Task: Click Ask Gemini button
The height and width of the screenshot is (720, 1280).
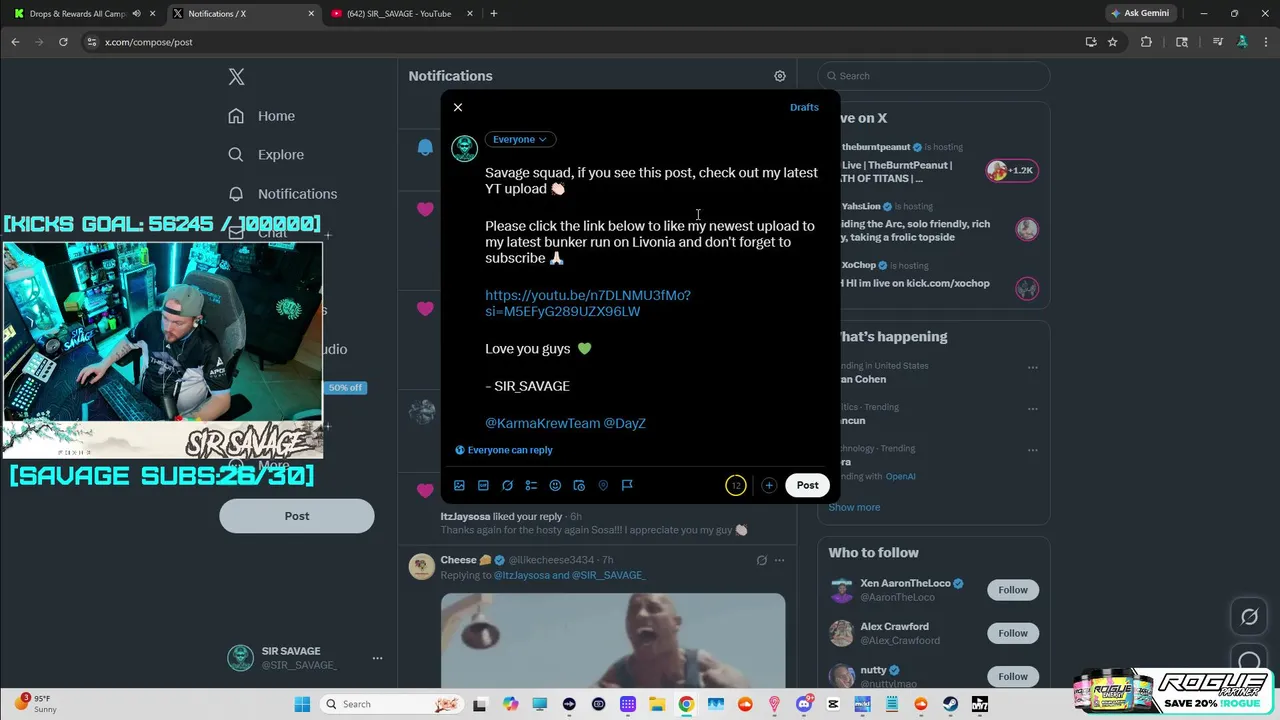Action: point(1139,14)
